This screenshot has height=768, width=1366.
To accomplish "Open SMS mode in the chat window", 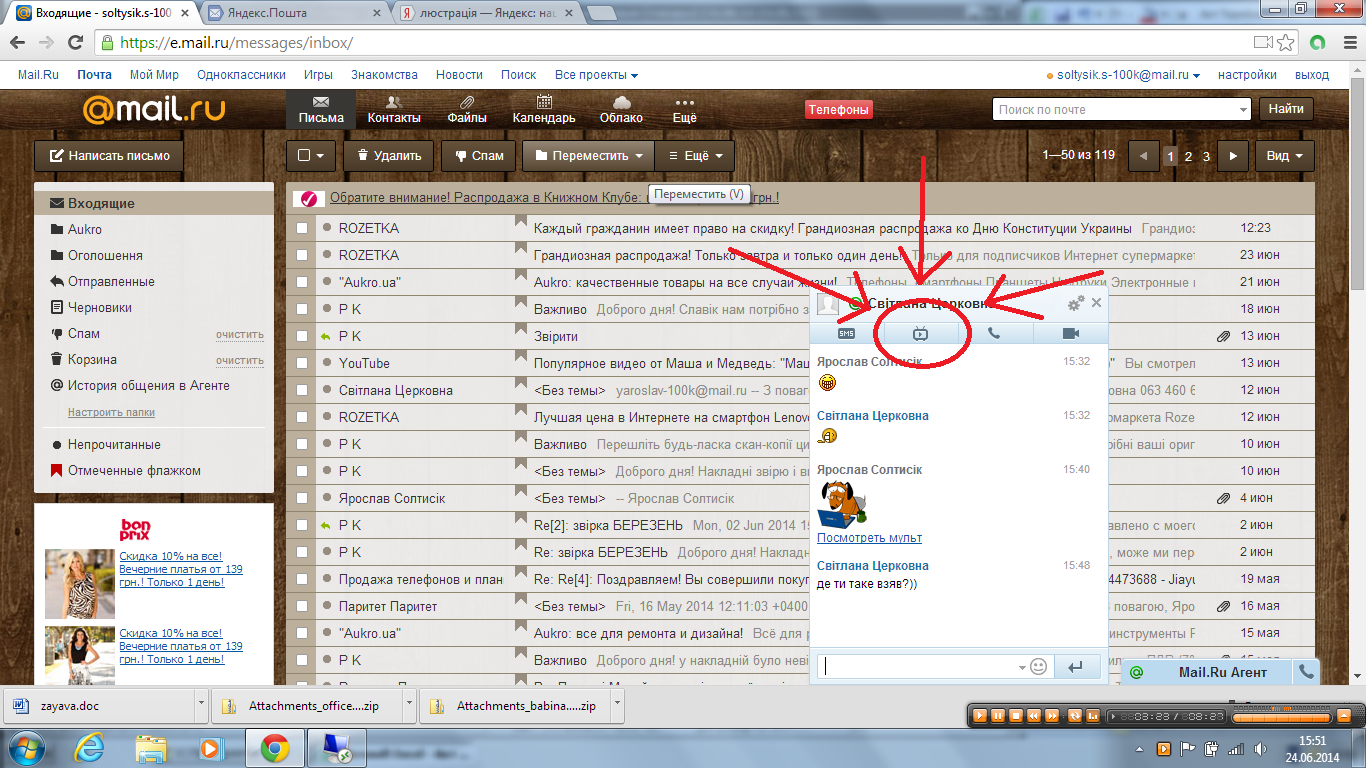I will [x=846, y=333].
